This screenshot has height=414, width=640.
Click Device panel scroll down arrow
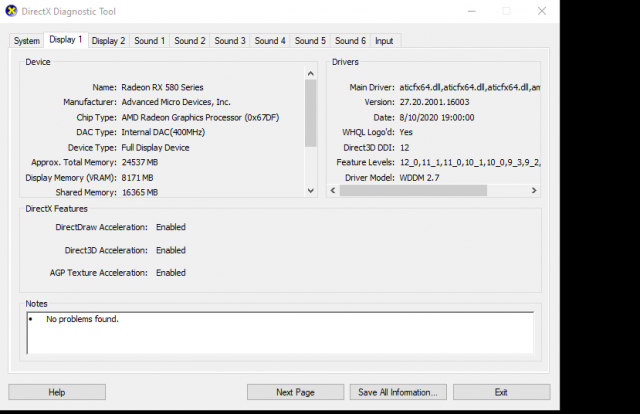tap(311, 191)
